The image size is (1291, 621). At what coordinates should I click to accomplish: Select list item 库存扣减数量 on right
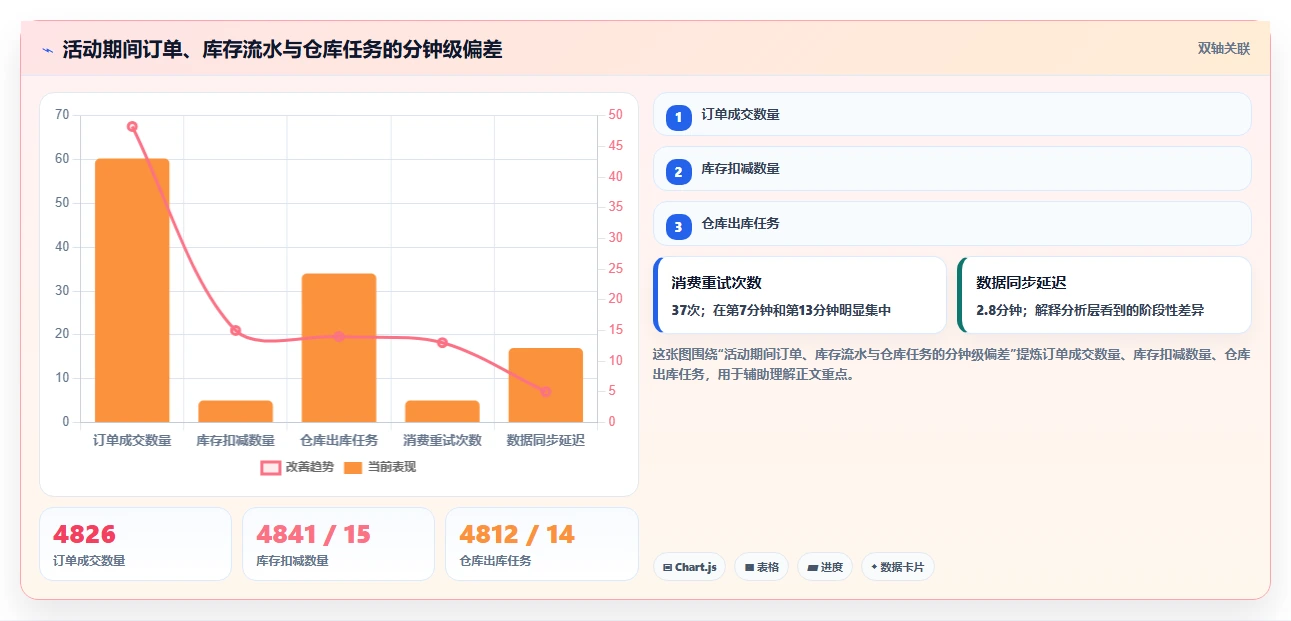coord(952,169)
